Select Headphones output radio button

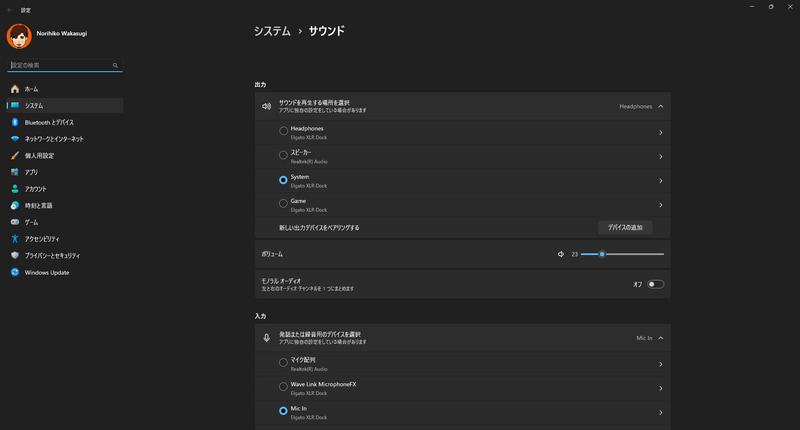[x=283, y=131]
